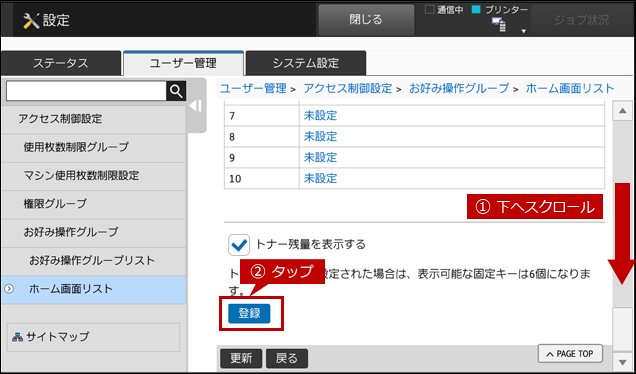The height and width of the screenshot is (374, 636).
Task: Open the システム設定 tab
Action: coord(306,63)
